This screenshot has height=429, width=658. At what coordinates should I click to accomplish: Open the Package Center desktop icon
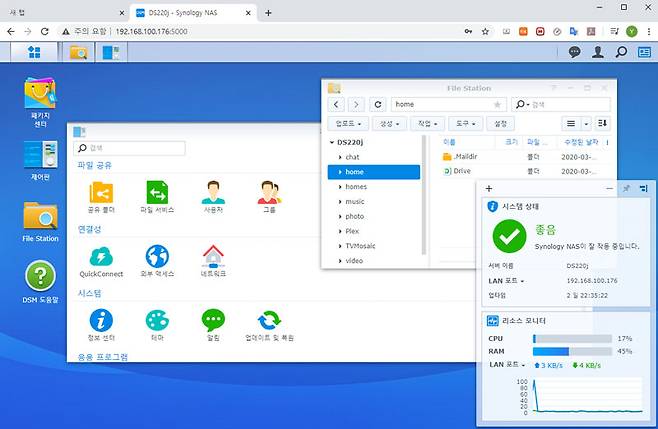point(40,102)
